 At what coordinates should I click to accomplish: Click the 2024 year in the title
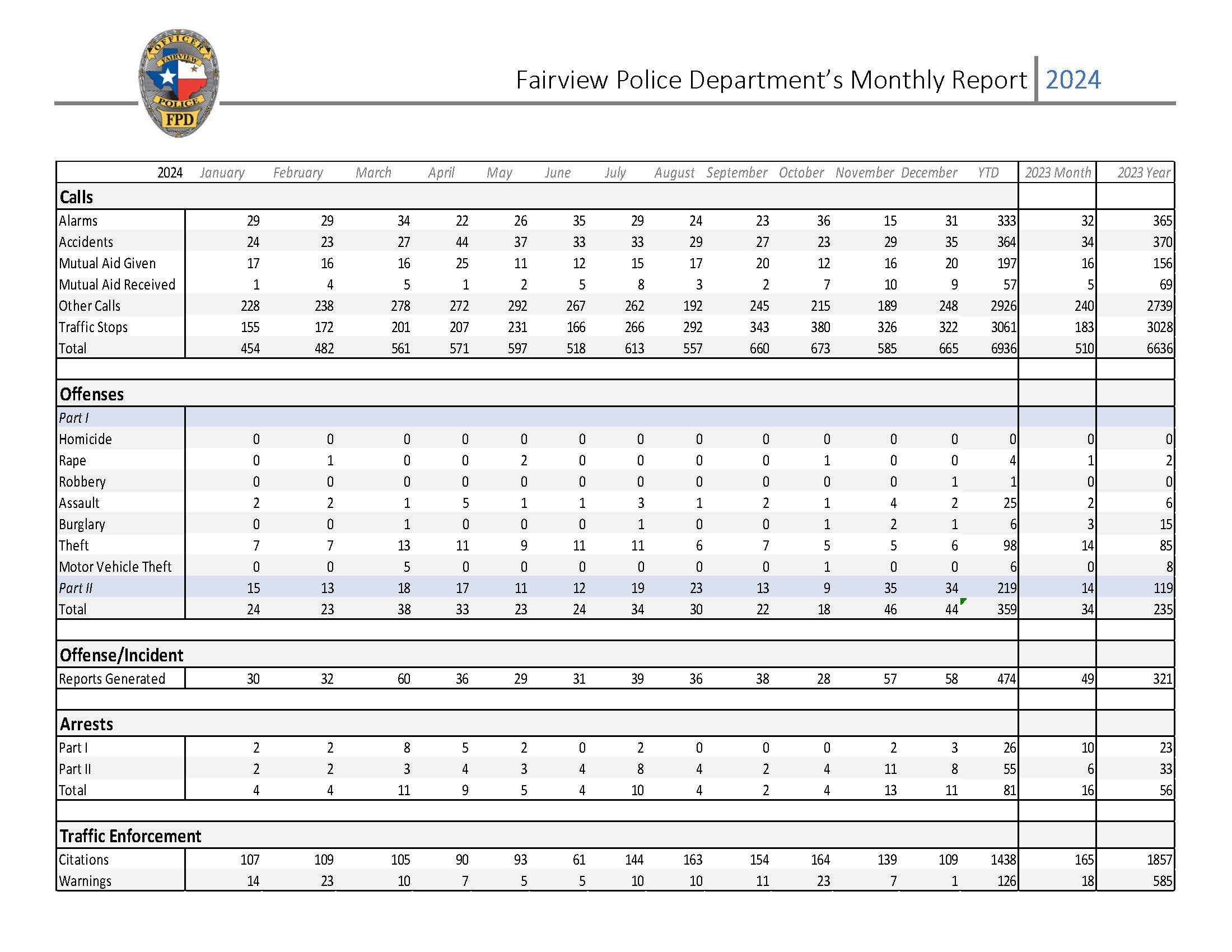pos(1073,80)
